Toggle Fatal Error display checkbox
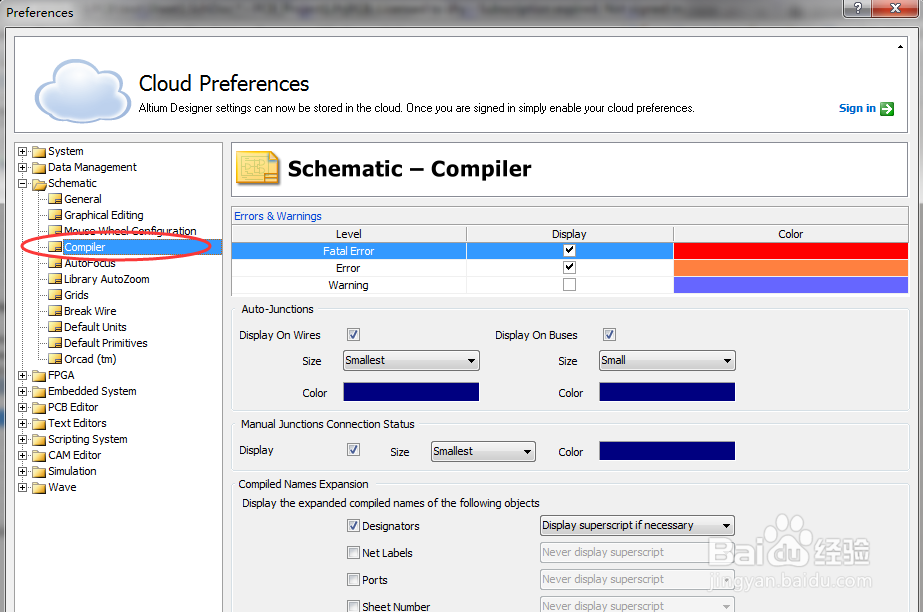Image resolution: width=923 pixels, height=612 pixels. tap(569, 250)
